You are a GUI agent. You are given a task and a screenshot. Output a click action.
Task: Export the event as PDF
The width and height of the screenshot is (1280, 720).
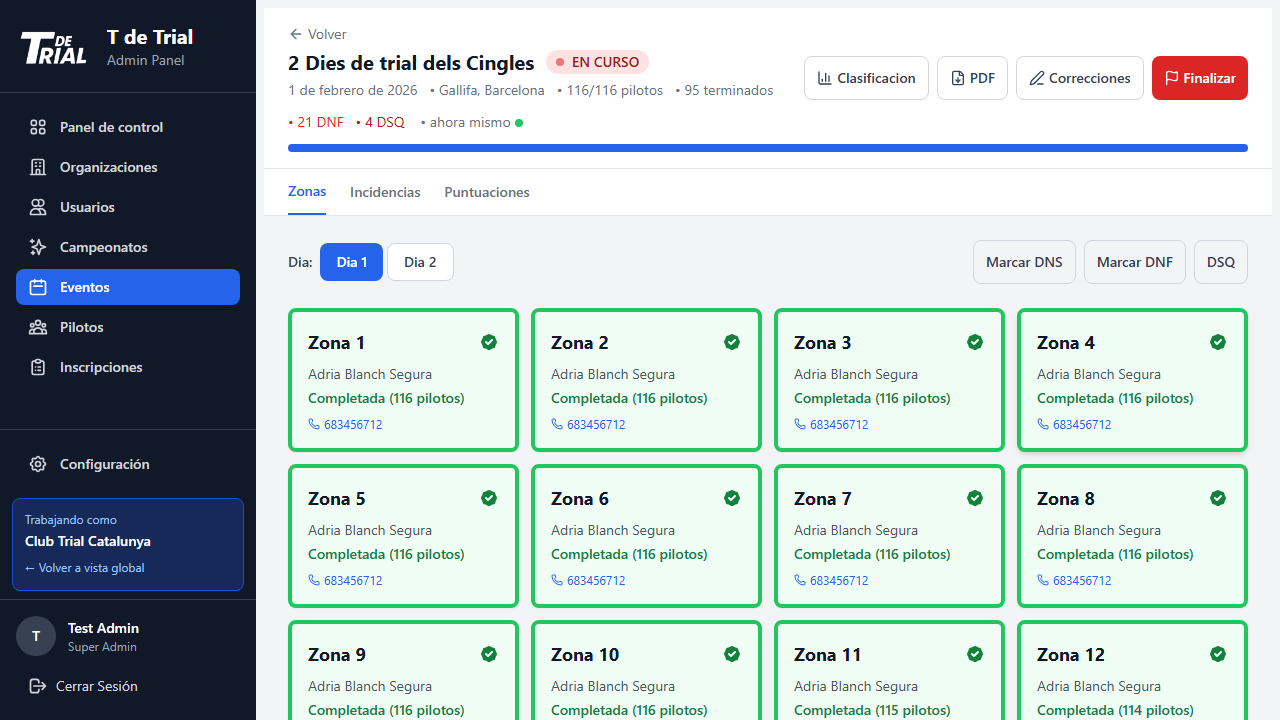coord(972,78)
